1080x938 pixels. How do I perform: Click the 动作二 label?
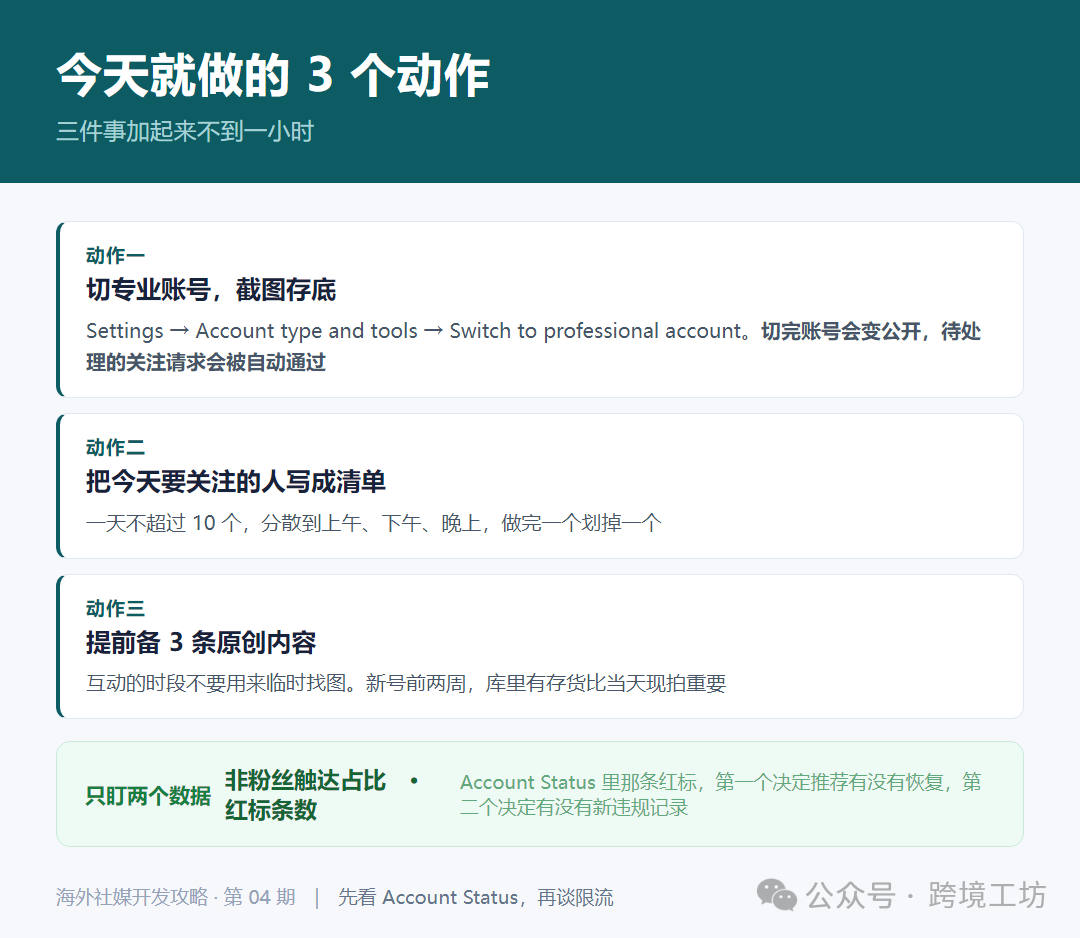(115, 448)
